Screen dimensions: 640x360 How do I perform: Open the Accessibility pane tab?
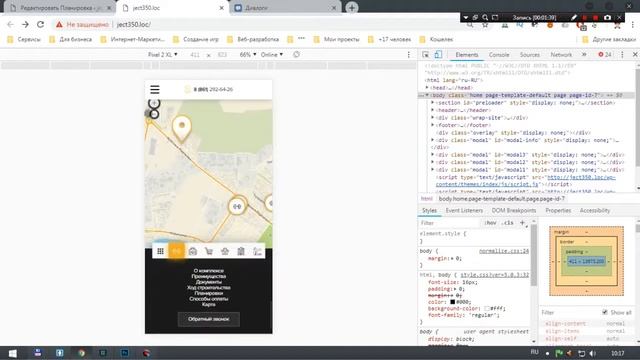[x=595, y=210]
